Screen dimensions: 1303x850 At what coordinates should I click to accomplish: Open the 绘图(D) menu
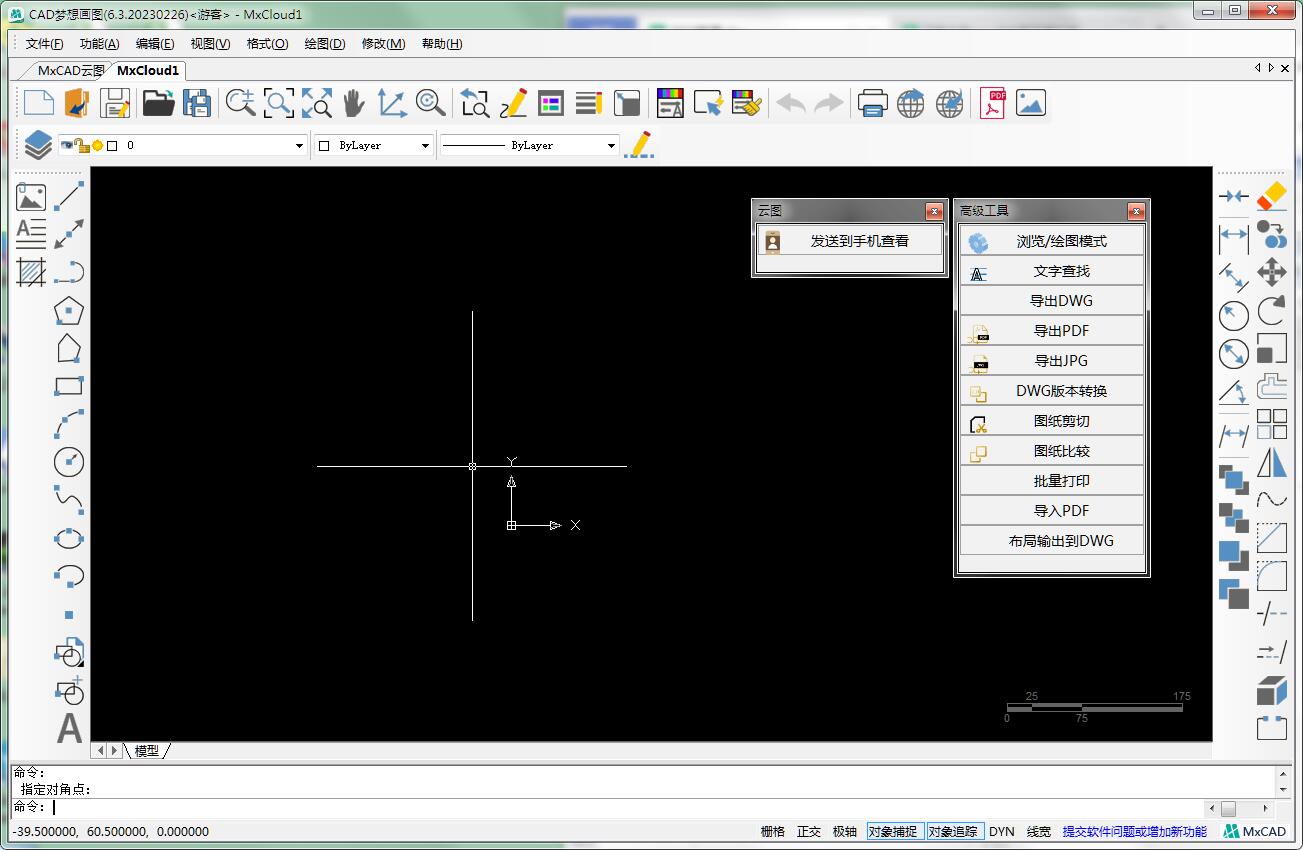click(x=324, y=44)
